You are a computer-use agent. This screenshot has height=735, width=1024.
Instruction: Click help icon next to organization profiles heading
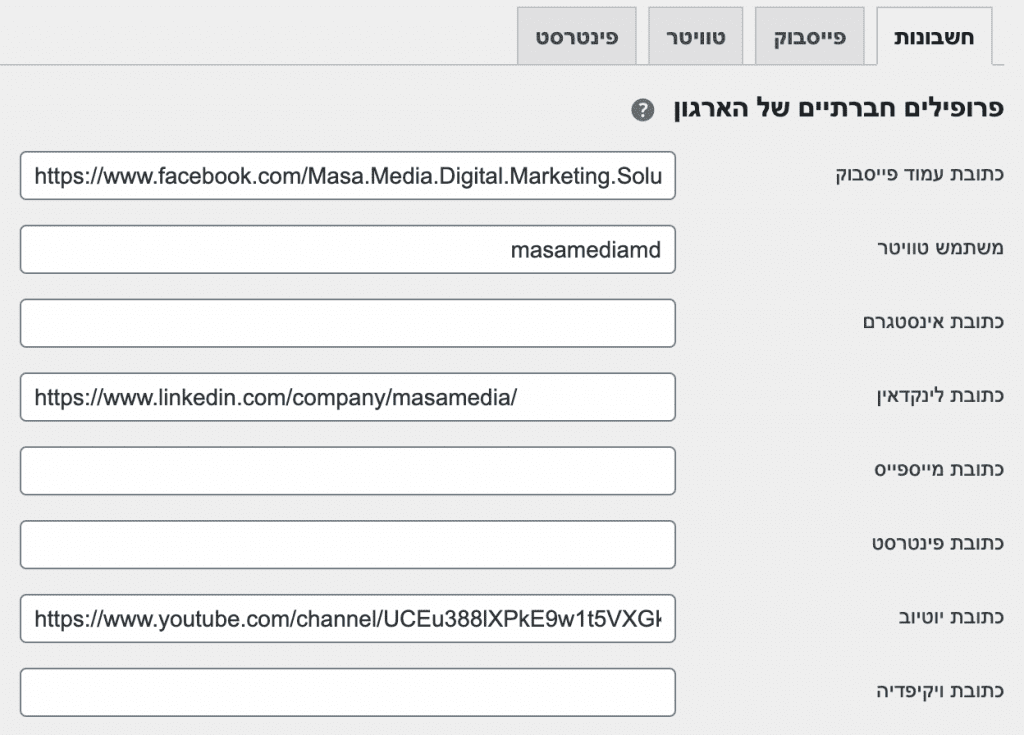point(643,110)
